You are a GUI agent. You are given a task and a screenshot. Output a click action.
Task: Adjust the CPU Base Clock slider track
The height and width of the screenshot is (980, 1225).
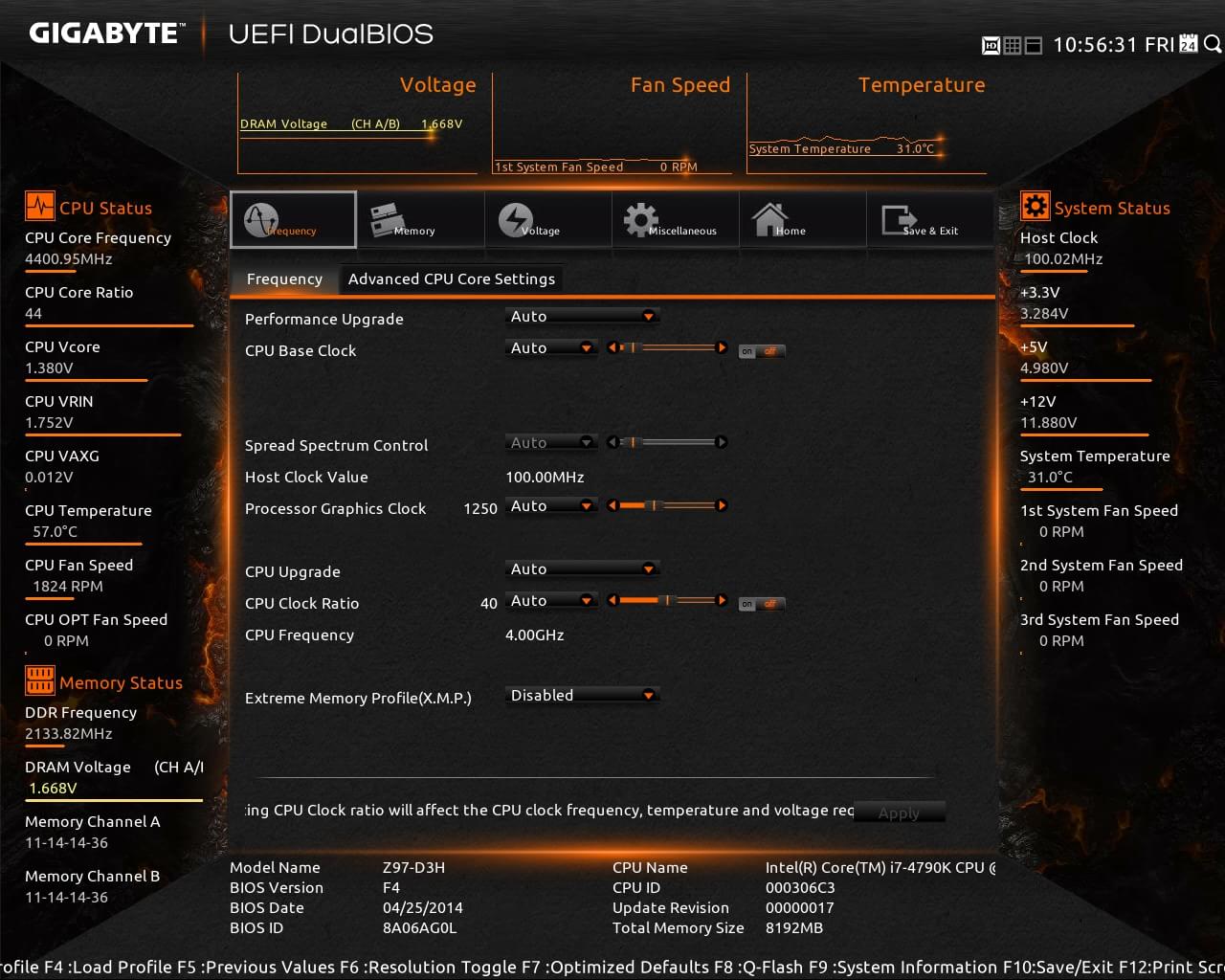pos(667,348)
